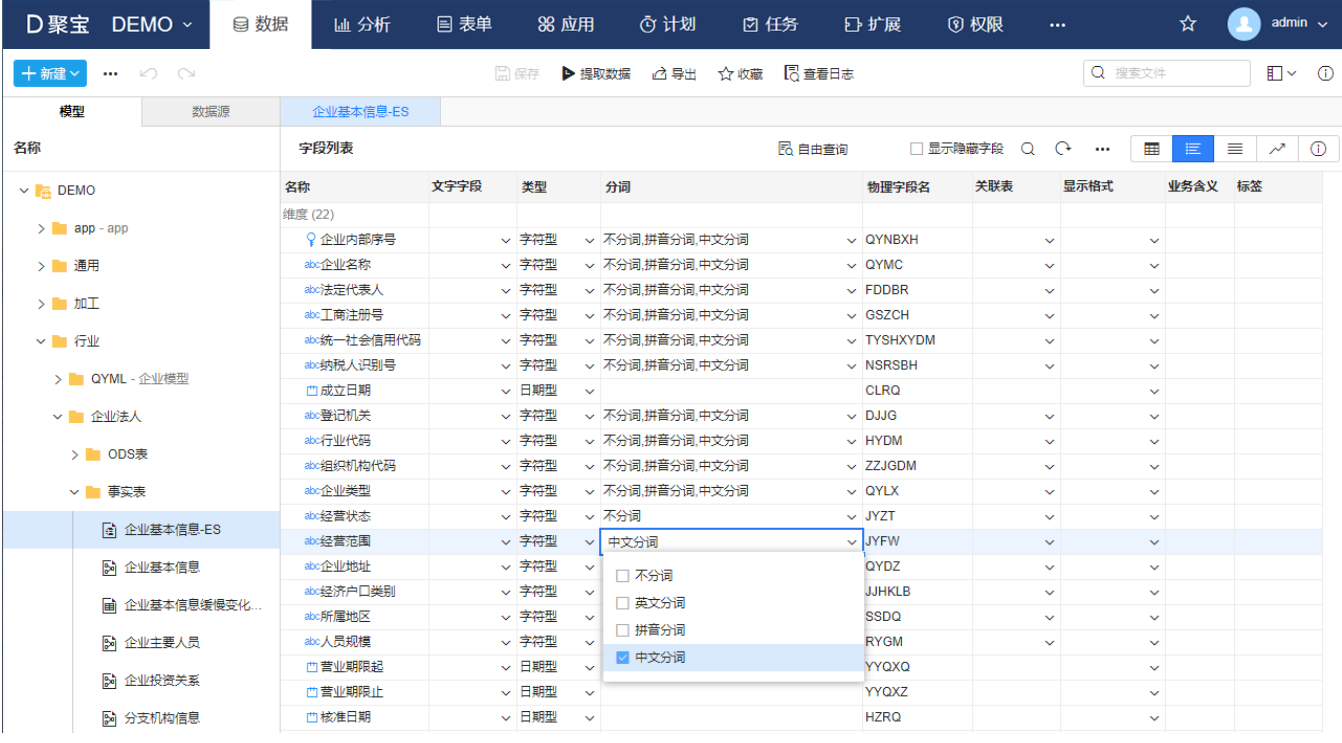
Task: Click the undo arrow icon
Action: pos(148,73)
